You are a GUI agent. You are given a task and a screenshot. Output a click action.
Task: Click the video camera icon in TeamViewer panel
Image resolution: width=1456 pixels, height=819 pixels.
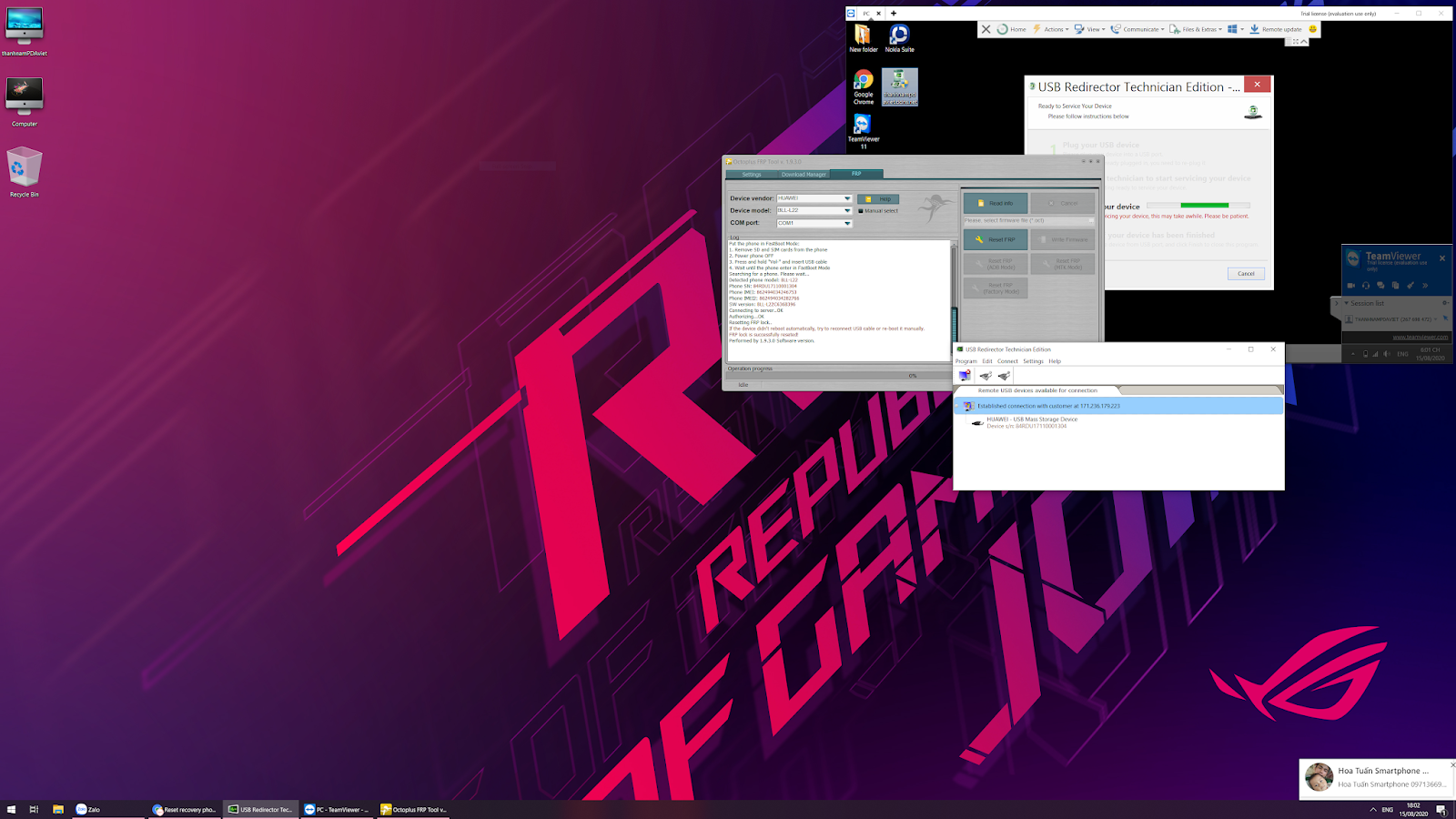[x=1351, y=285]
